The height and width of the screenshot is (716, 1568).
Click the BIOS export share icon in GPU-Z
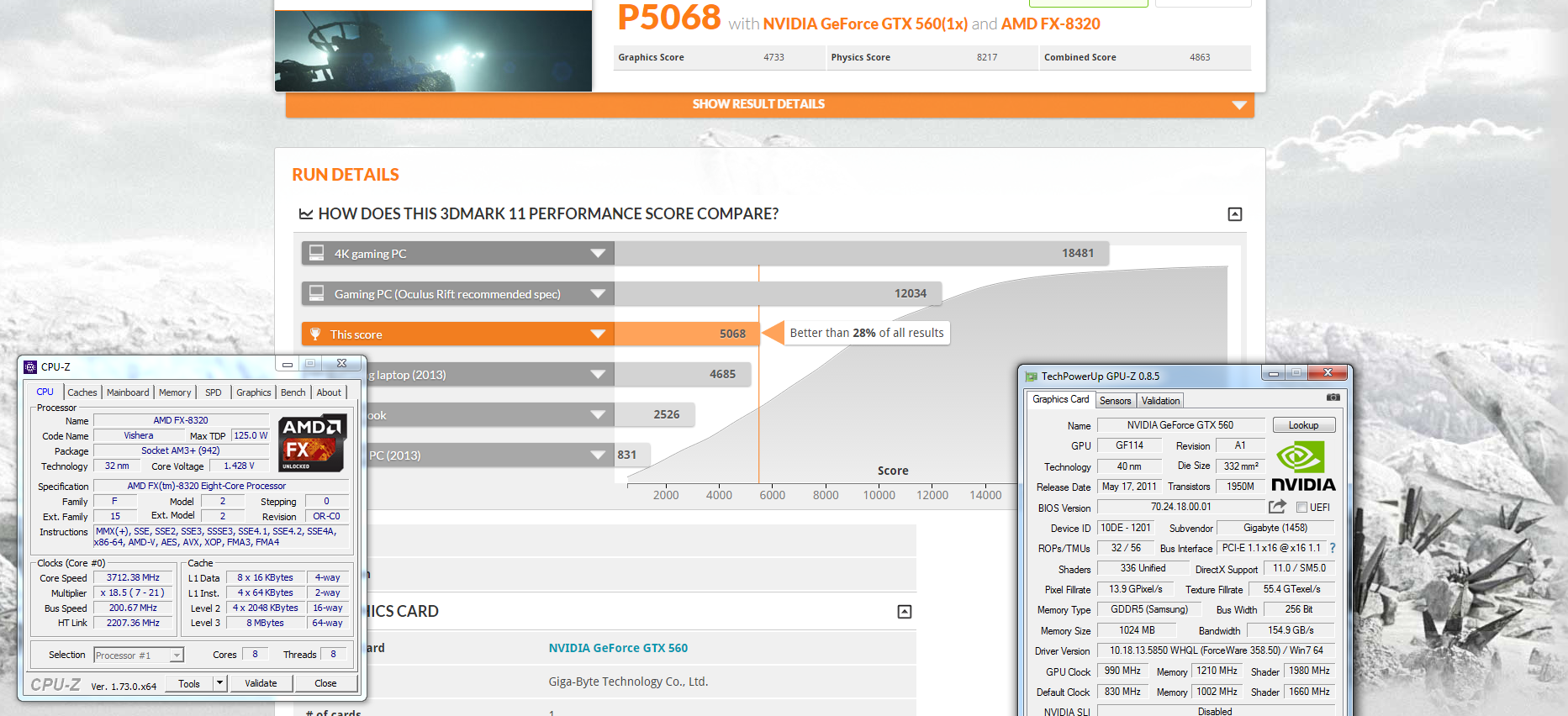pyautogui.click(x=1277, y=507)
